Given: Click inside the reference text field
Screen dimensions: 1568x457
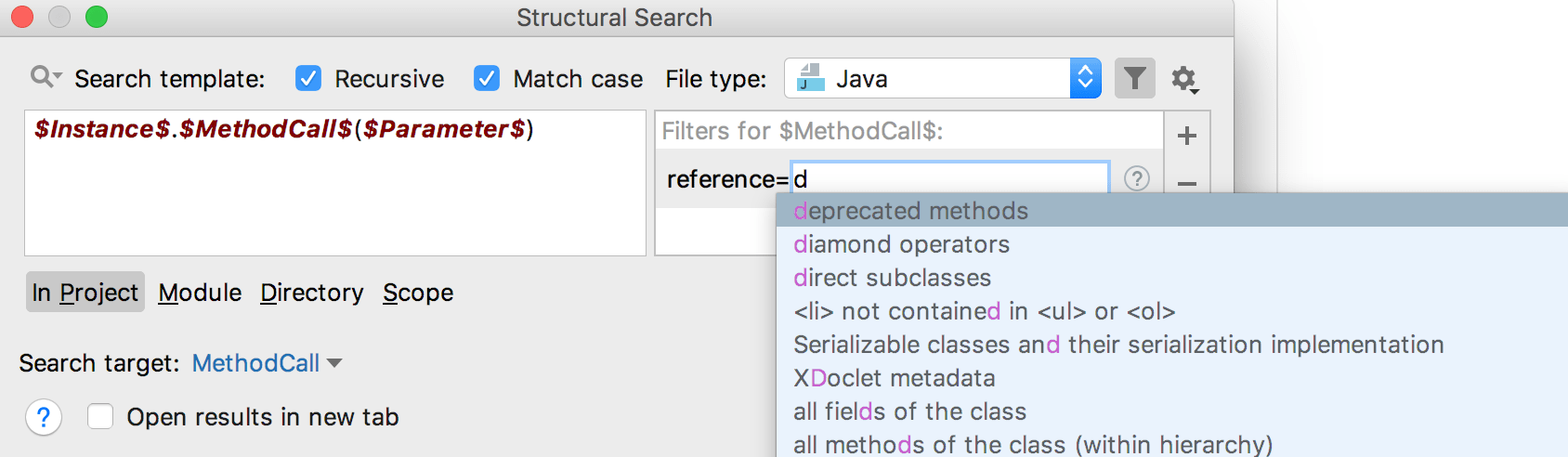Looking at the screenshot, I should click(947, 178).
